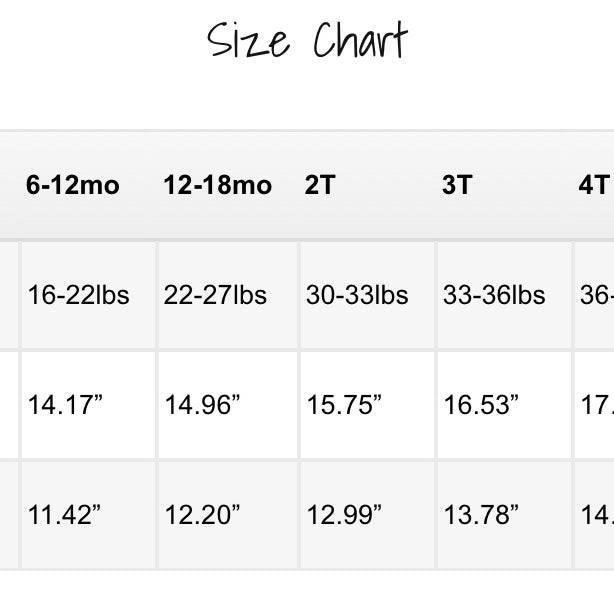The height and width of the screenshot is (614, 614).
Task: Click the 2T size header
Action: (320, 185)
